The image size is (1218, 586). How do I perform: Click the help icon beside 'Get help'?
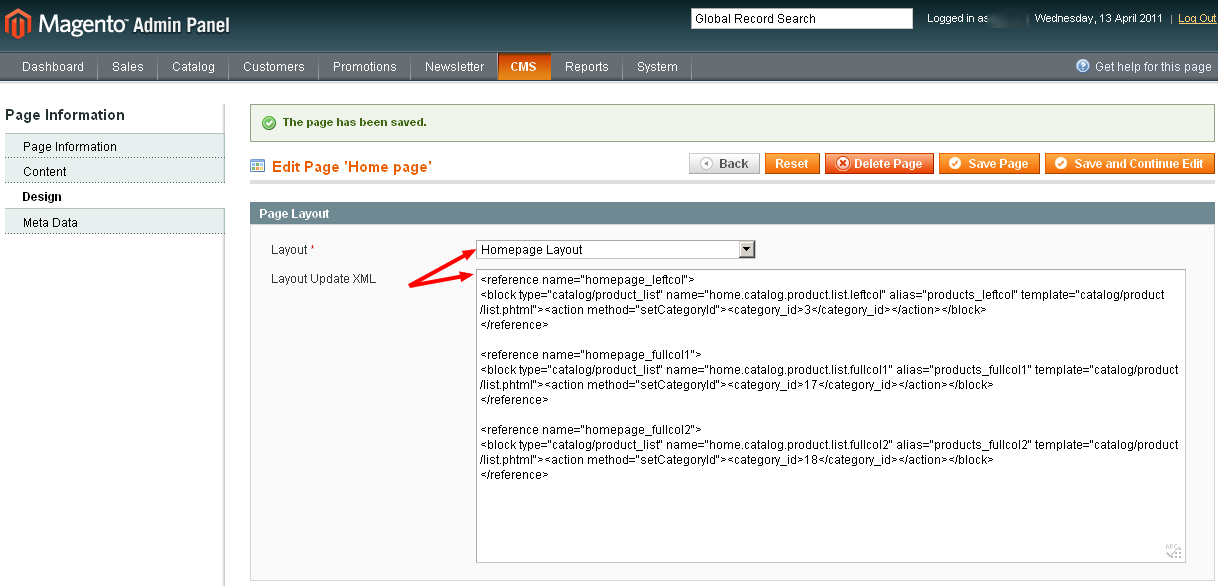(1082, 66)
